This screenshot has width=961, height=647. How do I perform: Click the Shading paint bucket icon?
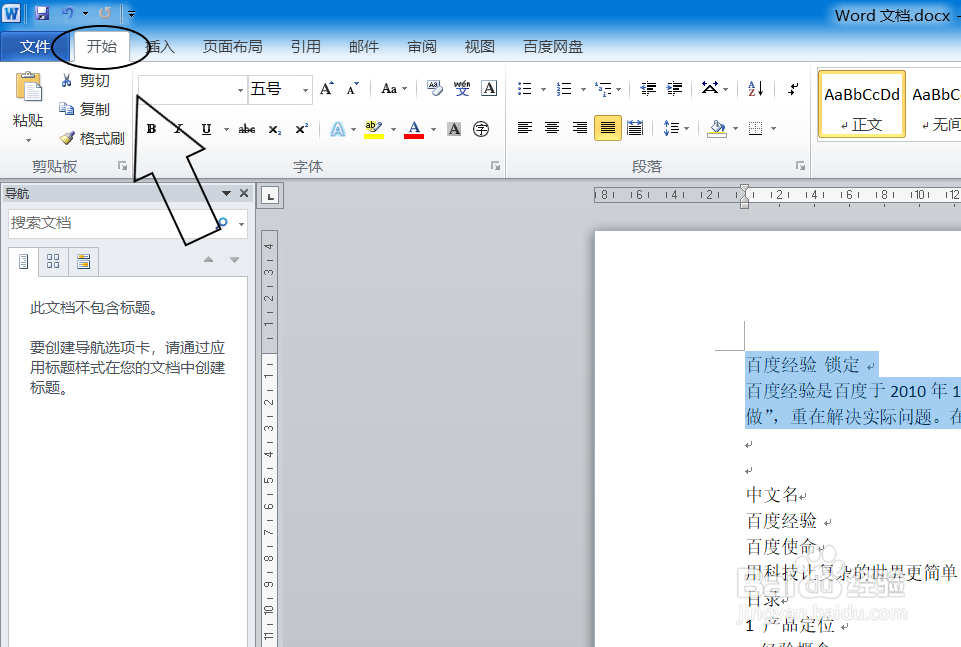pyautogui.click(x=717, y=127)
